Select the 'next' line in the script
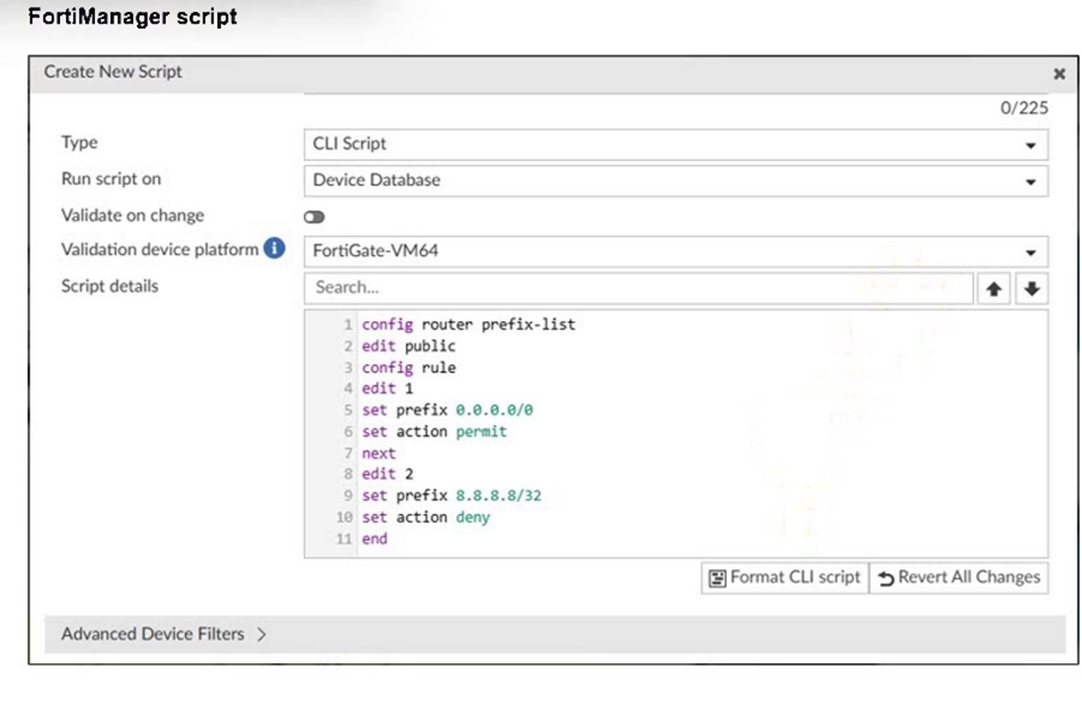Image resolution: width=1082 pixels, height=705 pixels. tap(379, 453)
